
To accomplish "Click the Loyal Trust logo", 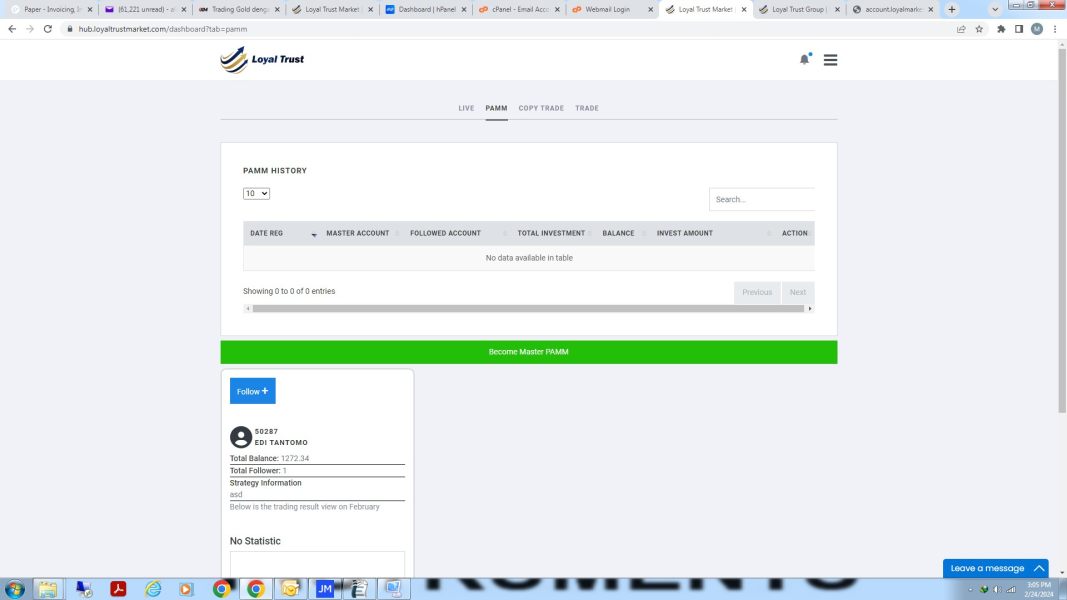I will 262,59.
